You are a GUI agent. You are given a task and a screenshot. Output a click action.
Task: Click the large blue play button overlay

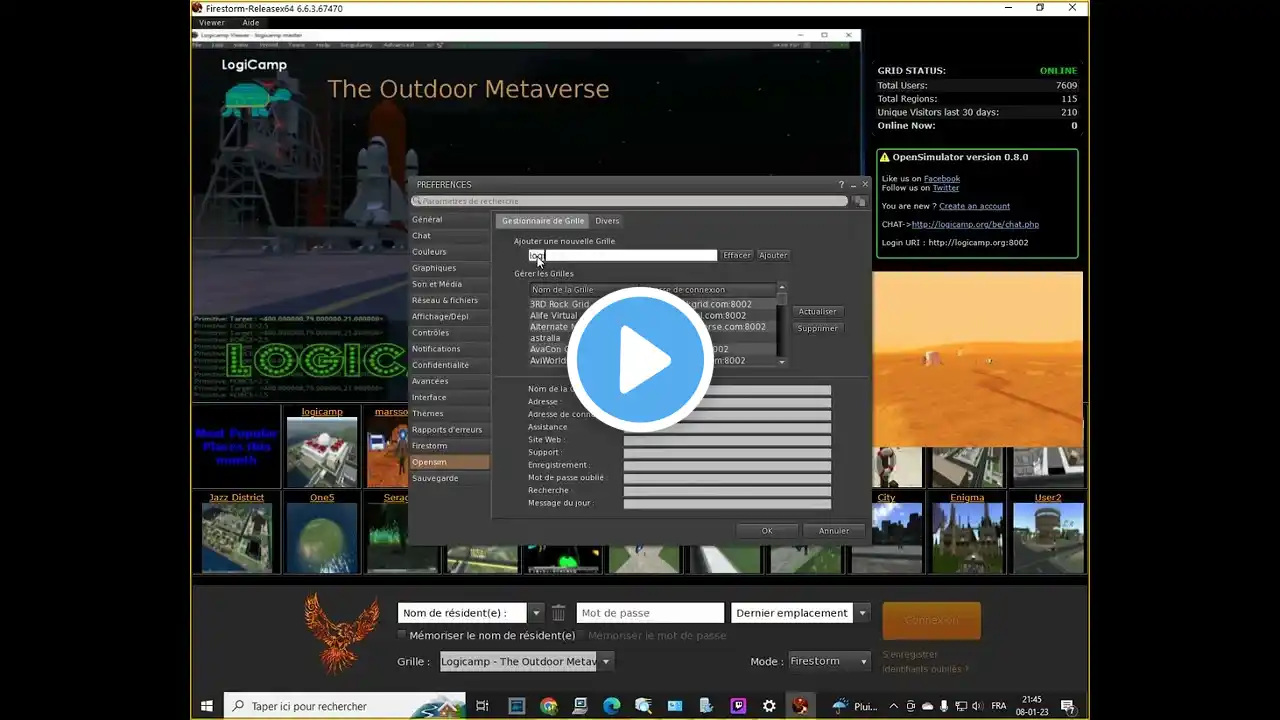tap(640, 360)
